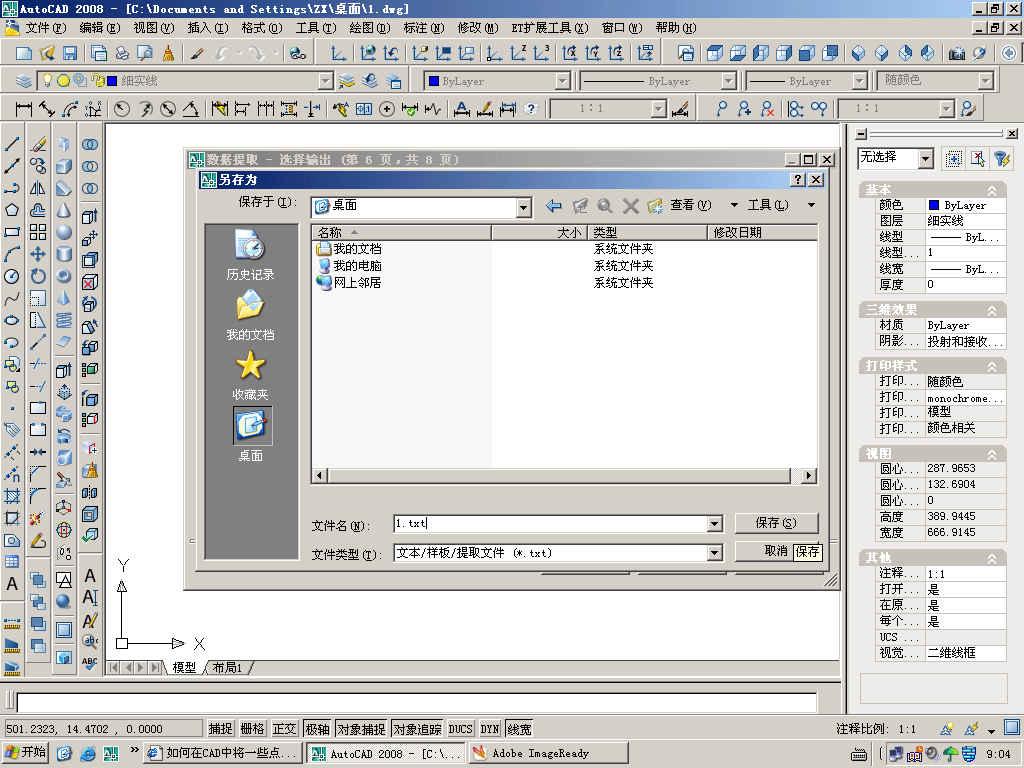Click the 保存(S) save button

coord(776,523)
